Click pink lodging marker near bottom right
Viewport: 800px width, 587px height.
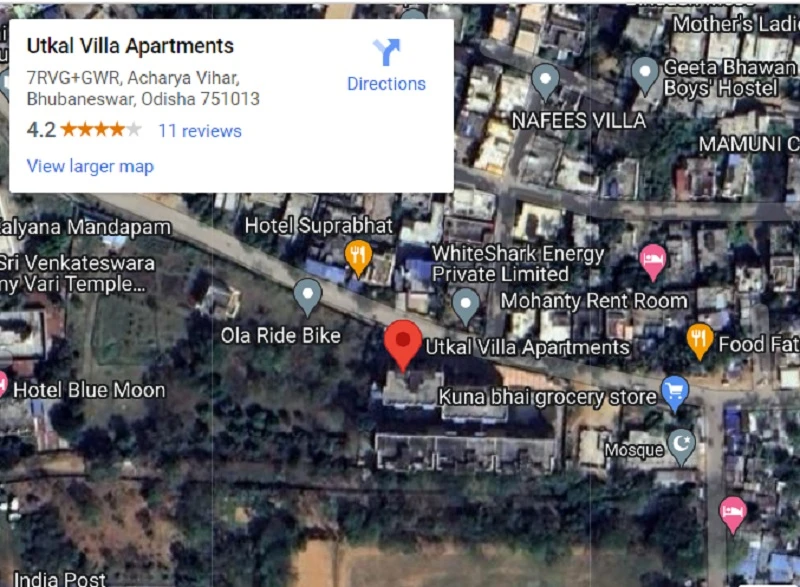click(x=733, y=515)
